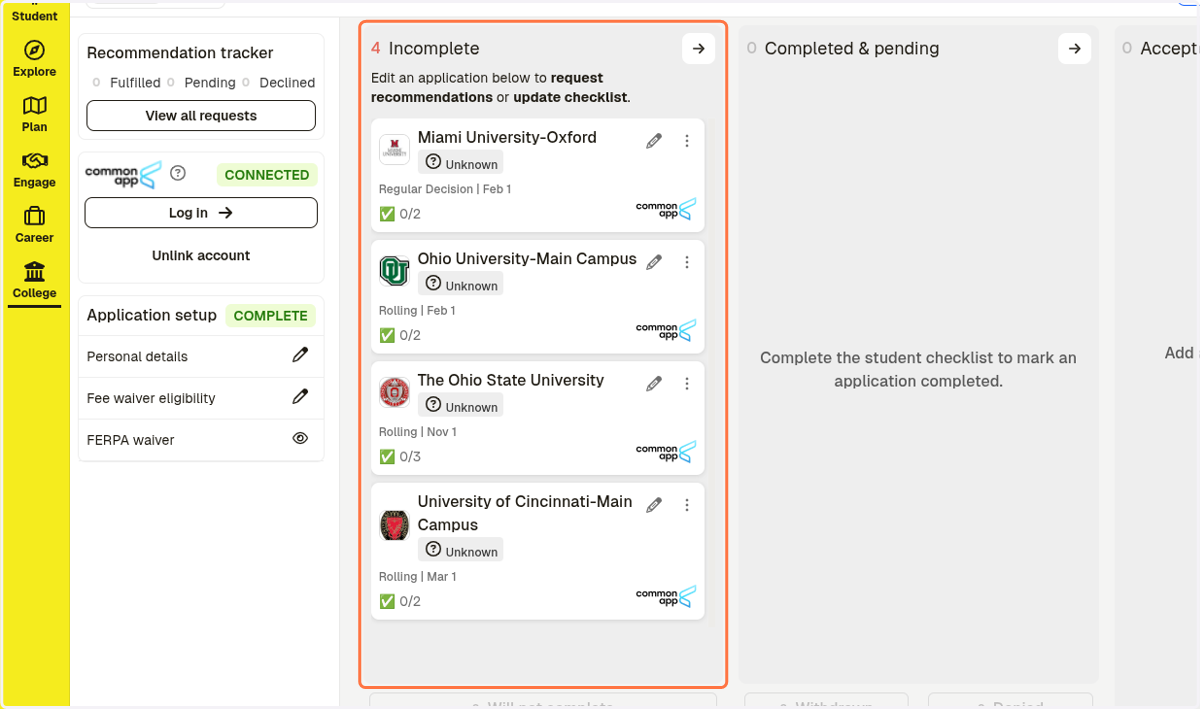The width and height of the screenshot is (1200, 709).
Task: Click Unknown status on The Ohio State University
Action: pos(461,406)
